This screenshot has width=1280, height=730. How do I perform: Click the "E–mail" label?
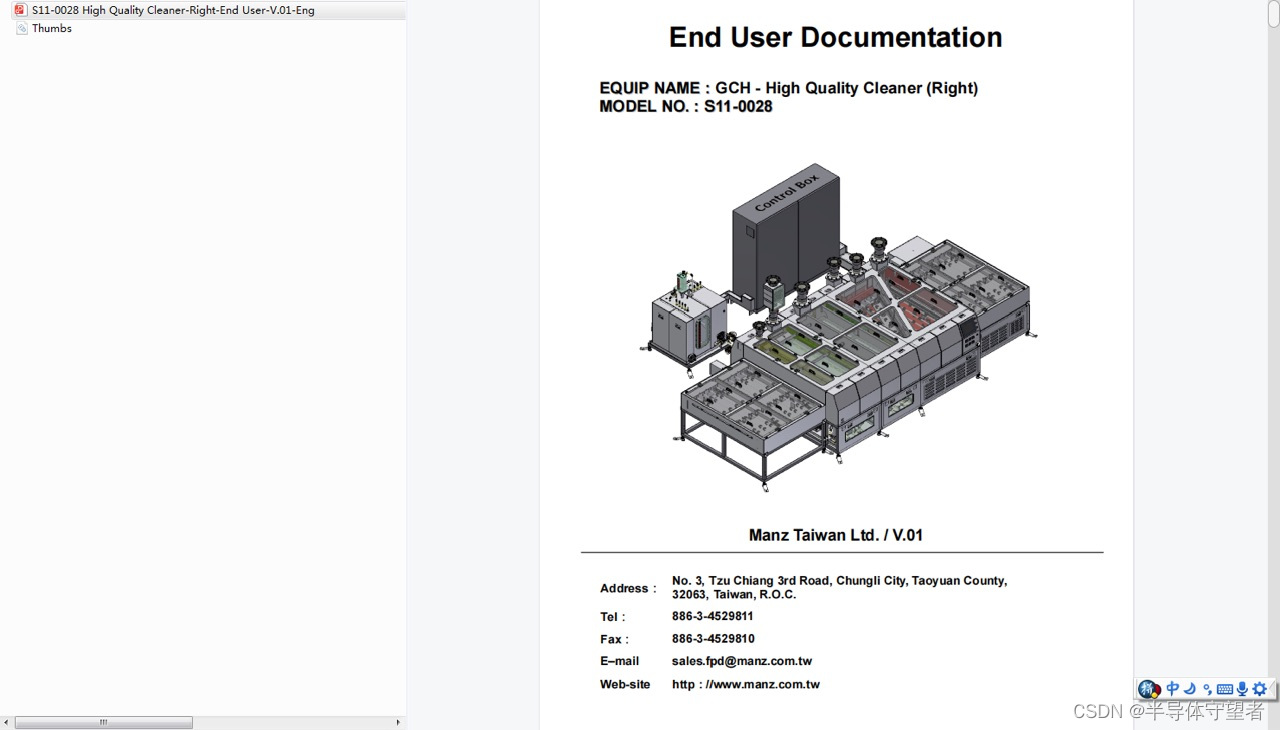619,661
